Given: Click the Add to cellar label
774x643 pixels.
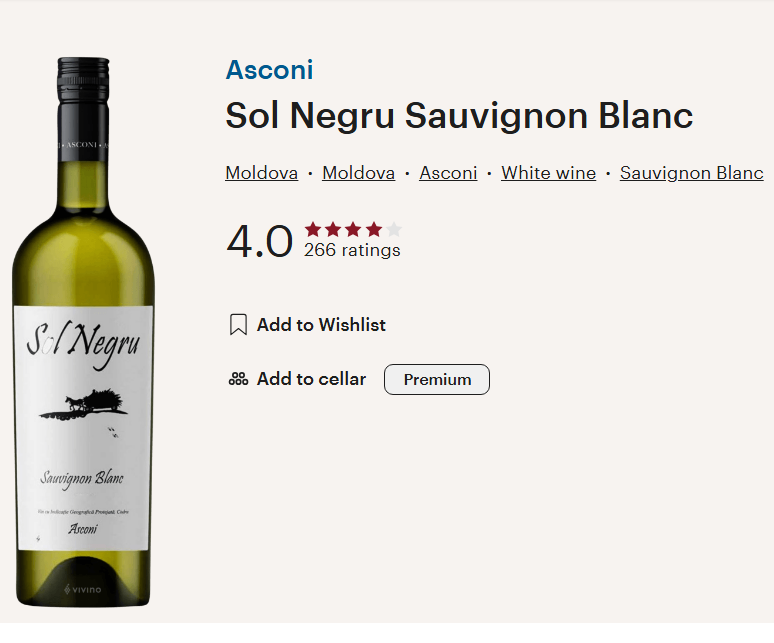Looking at the screenshot, I should pos(311,379).
